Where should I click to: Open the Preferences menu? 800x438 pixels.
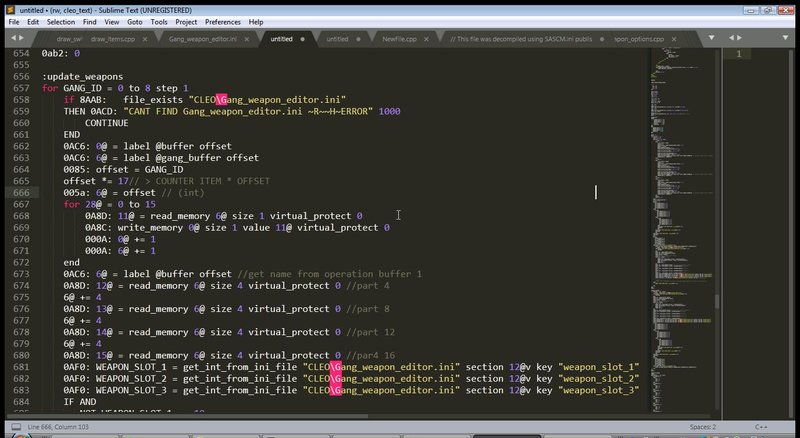222,22
